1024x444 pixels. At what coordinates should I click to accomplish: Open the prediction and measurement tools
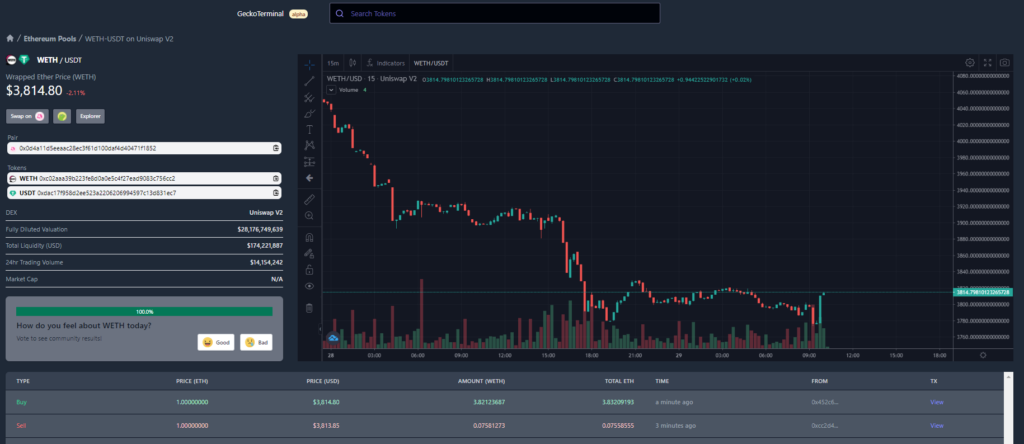[x=310, y=161]
